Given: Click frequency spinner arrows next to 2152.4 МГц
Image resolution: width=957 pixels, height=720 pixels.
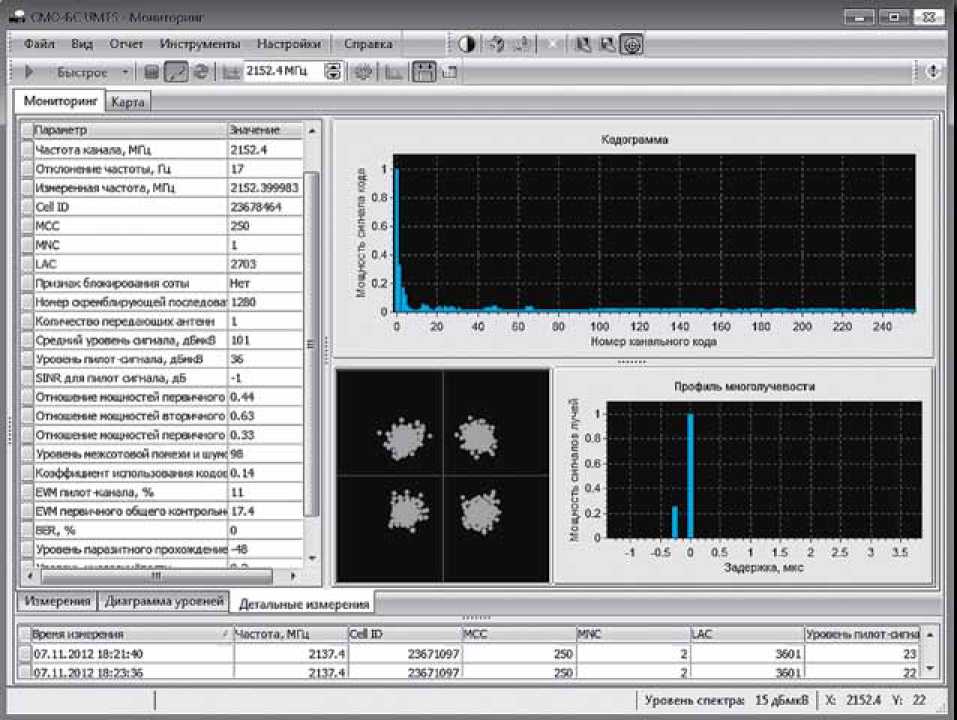Looking at the screenshot, I should coord(334,72).
